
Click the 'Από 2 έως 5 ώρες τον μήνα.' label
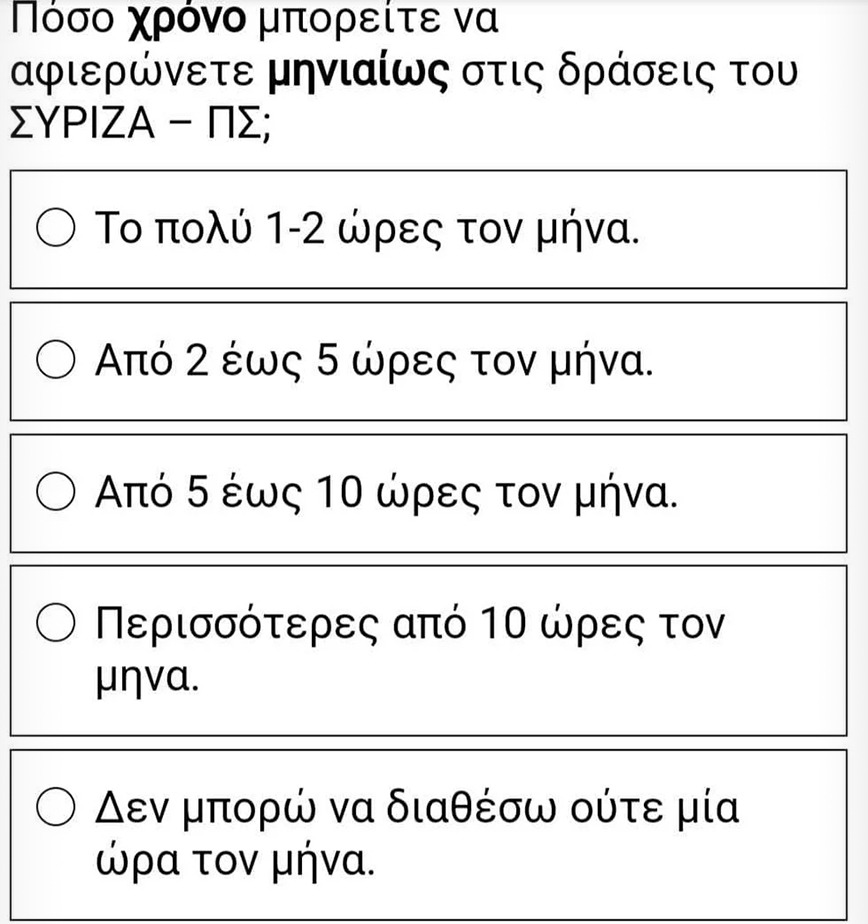[x=374, y=360]
